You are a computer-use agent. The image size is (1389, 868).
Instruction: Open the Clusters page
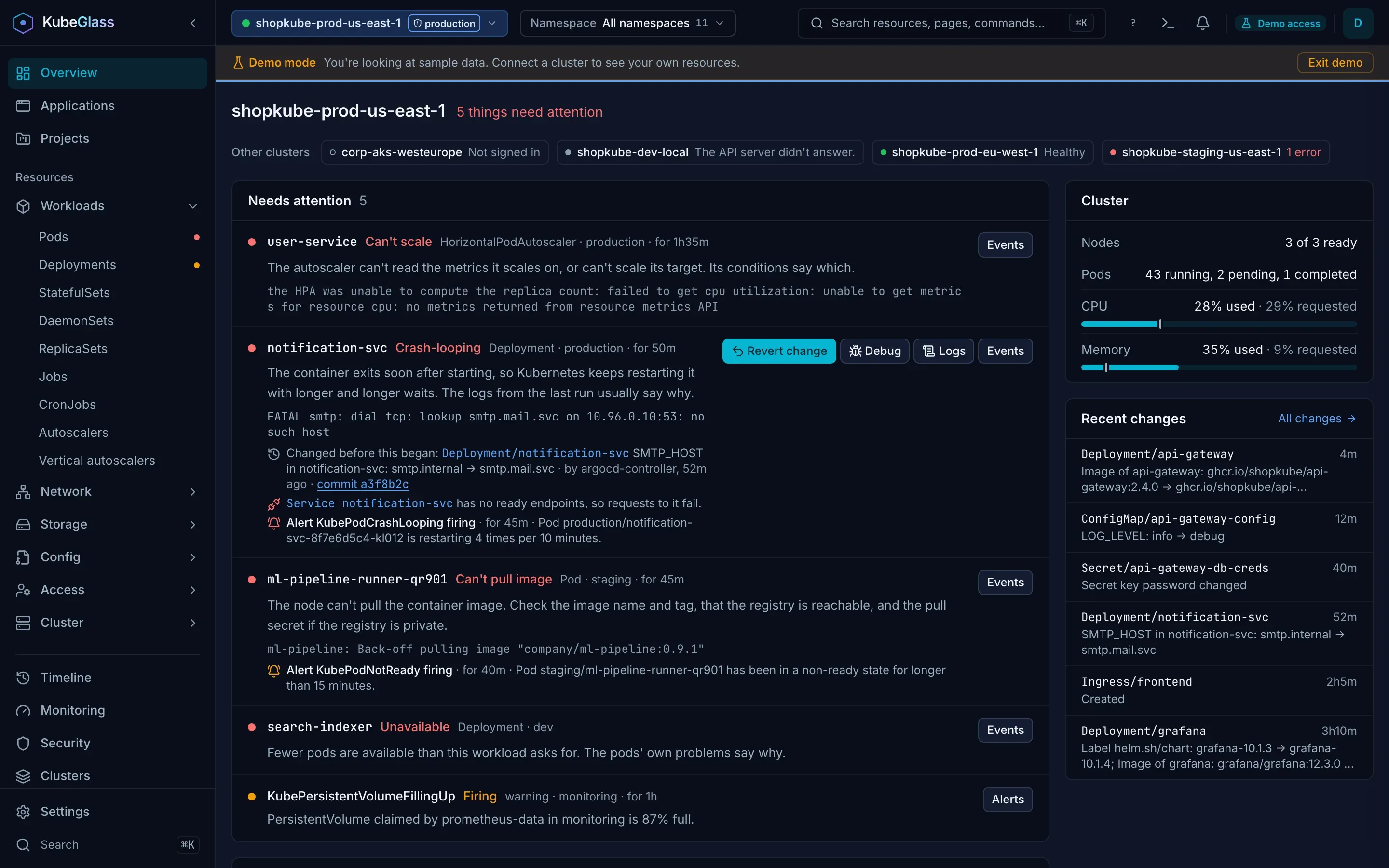point(108,775)
